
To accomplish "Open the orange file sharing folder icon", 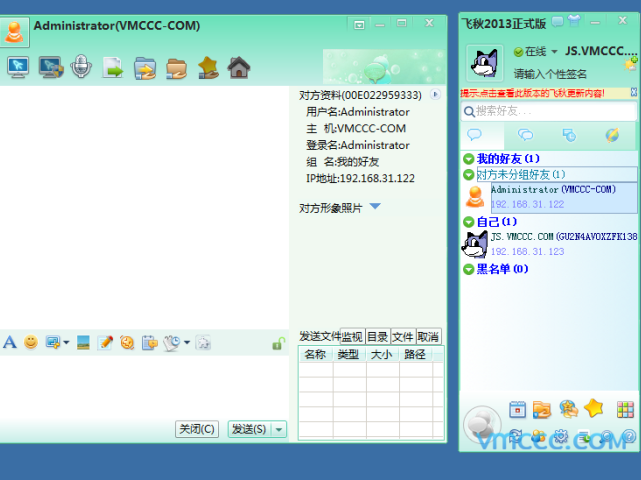I will [x=542, y=410].
